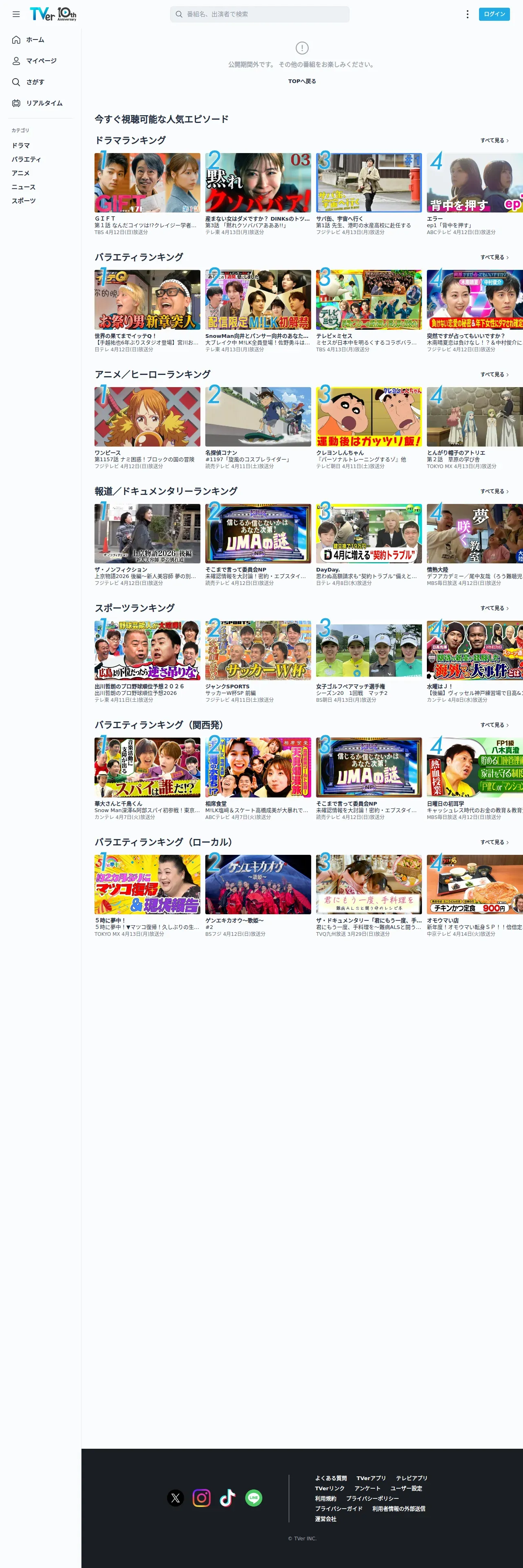This screenshot has height=1568, width=523.
Task: Open the ザ・ノンフィクション thumbnail
Action: 147,534
